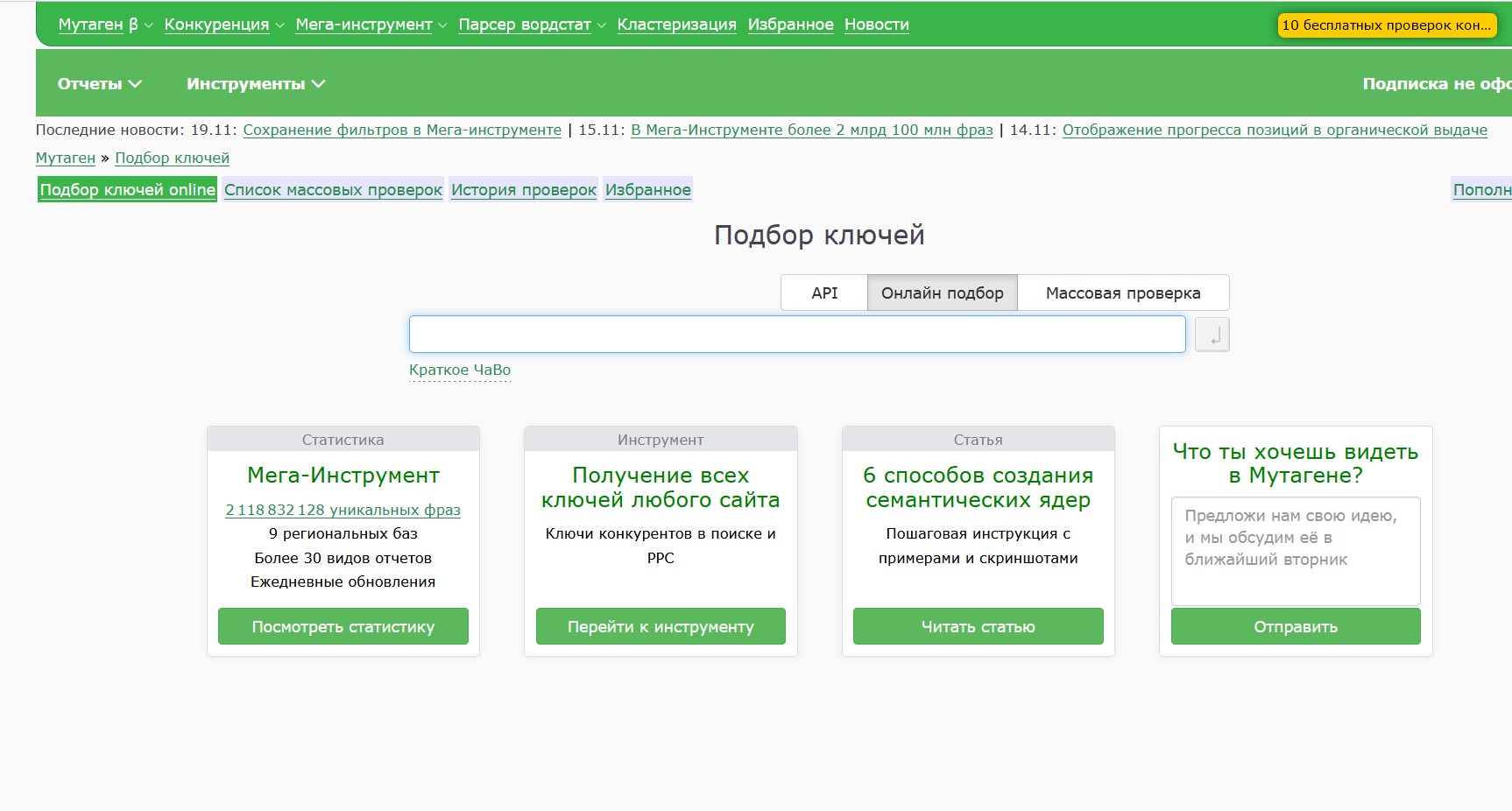Click the idea suggestion text area
Screen dimensions: 1512x811
click(x=1295, y=551)
